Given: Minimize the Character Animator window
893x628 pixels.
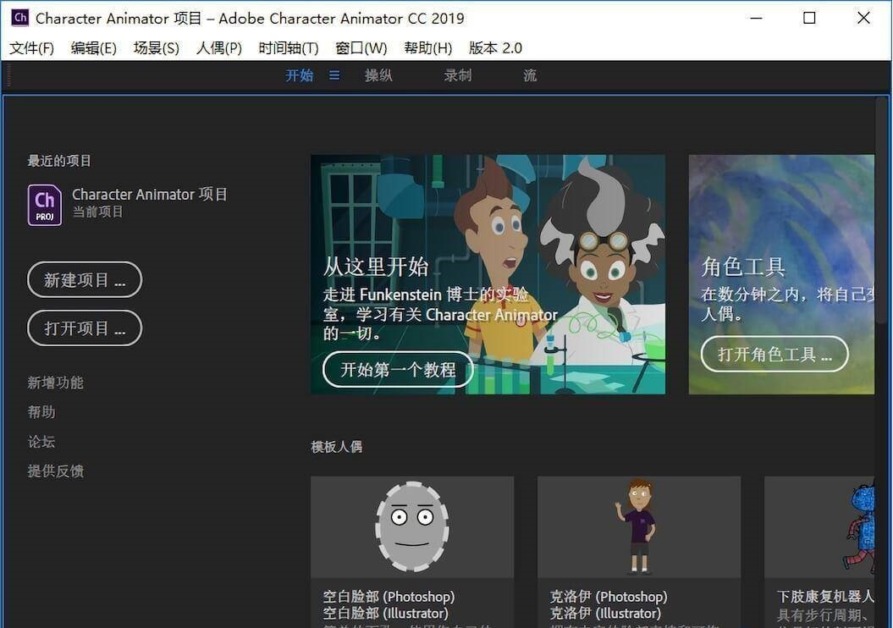Looking at the screenshot, I should pos(756,18).
